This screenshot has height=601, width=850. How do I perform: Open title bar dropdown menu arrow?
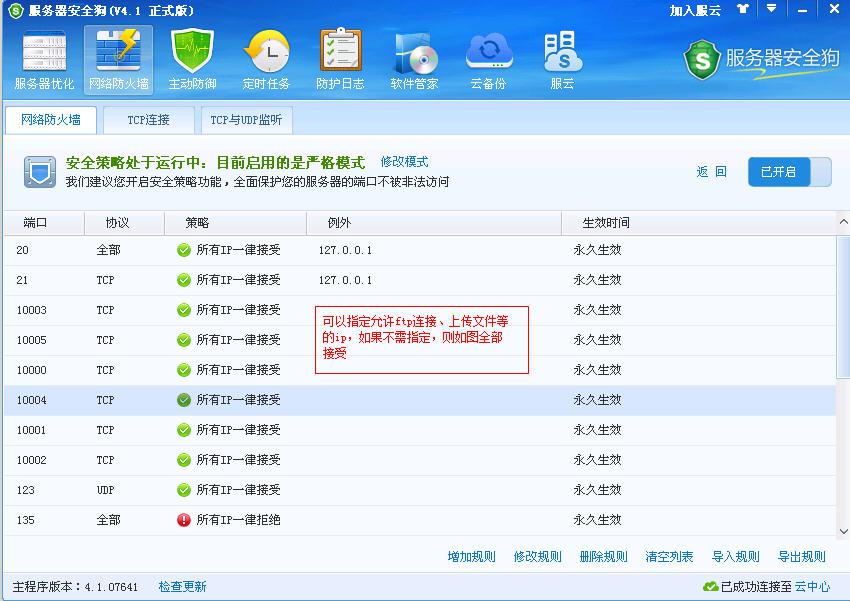pos(771,9)
